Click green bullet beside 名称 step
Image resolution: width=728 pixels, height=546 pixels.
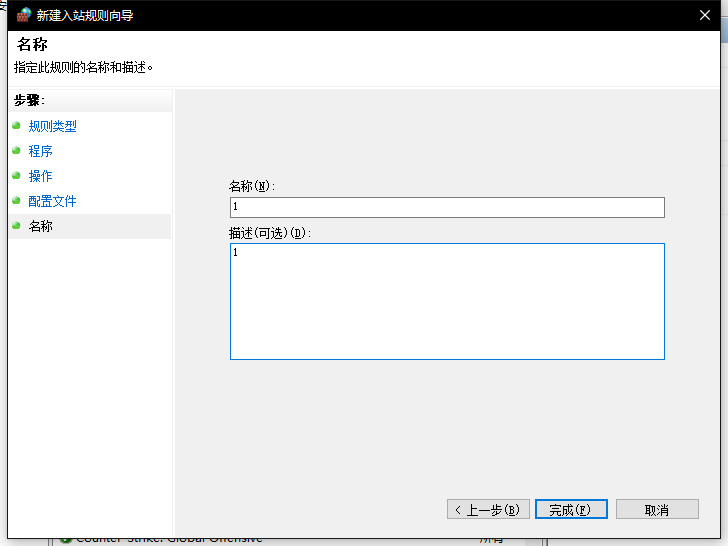[x=16, y=226]
